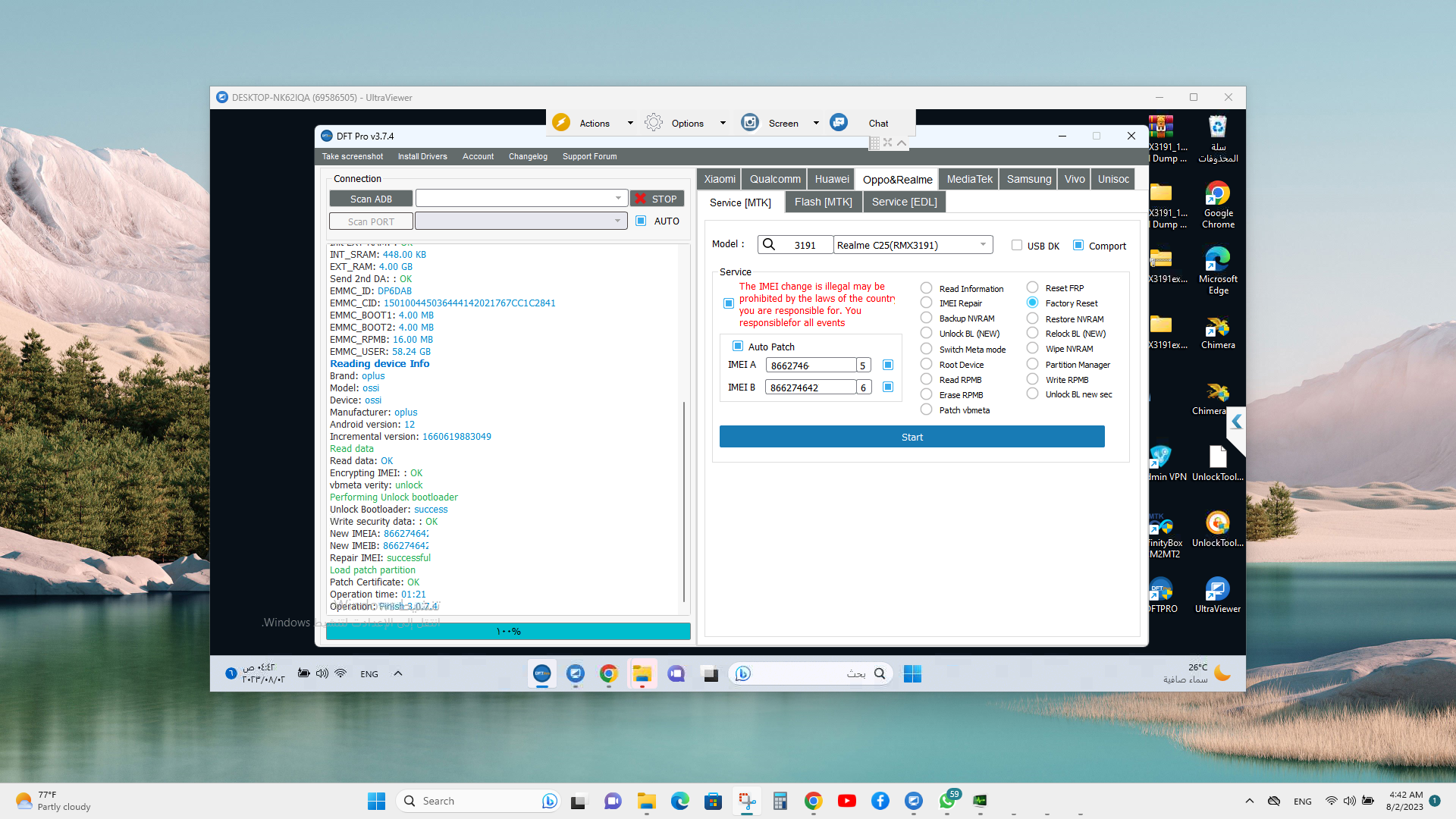Toggle the IMEI change warning checkbox
Viewport: 1456px width, 819px height.
point(729,303)
